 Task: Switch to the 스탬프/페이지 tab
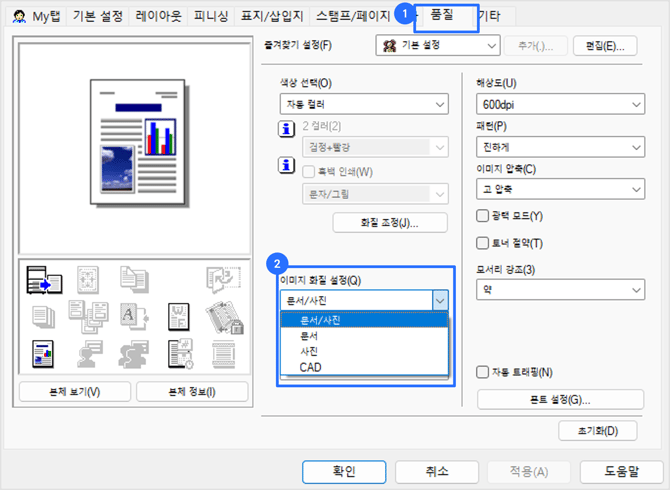(353, 17)
